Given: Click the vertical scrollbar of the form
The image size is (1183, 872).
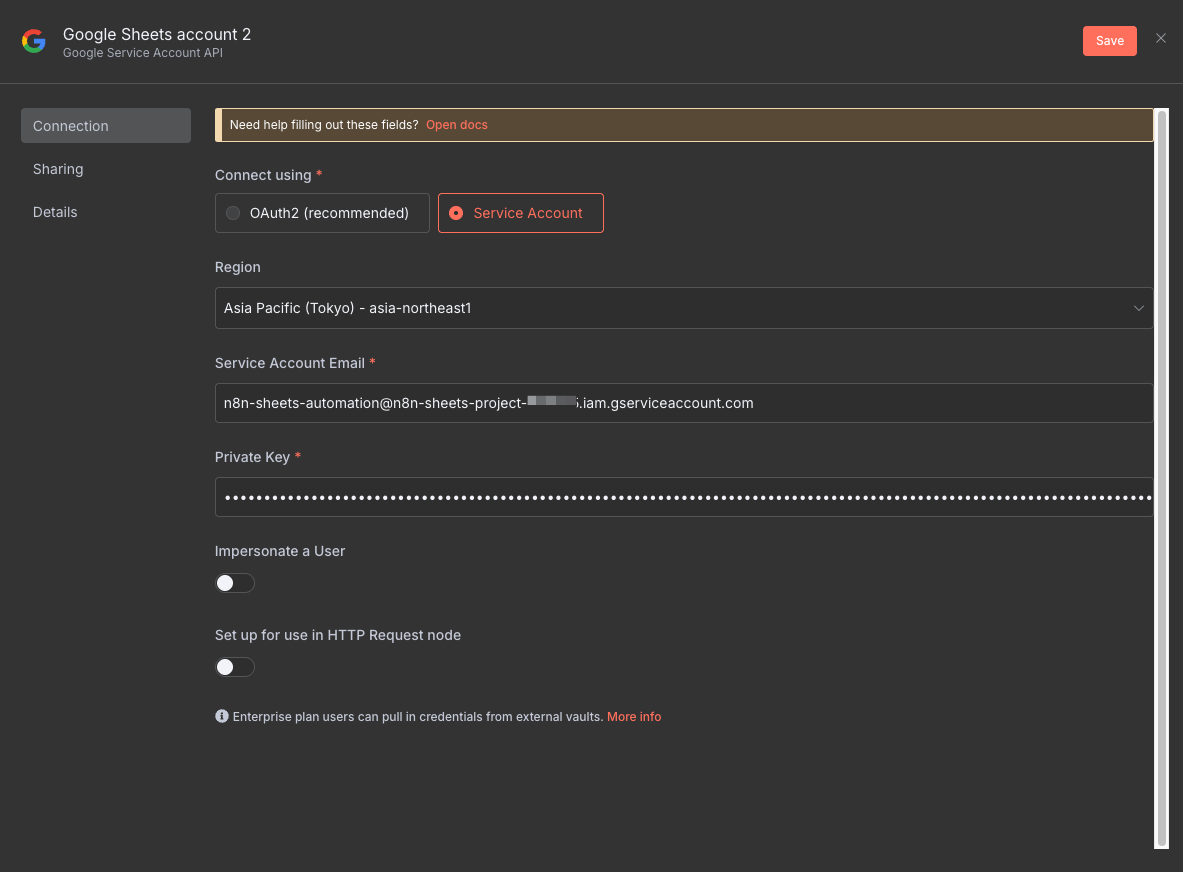Looking at the screenshot, I should tap(1162, 478).
